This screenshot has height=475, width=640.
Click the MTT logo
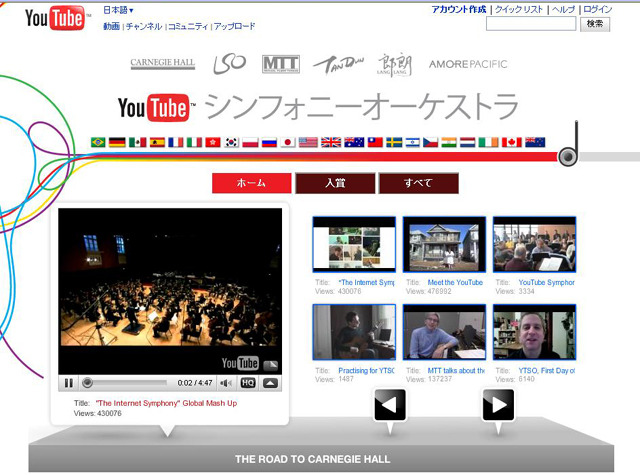click(280, 64)
